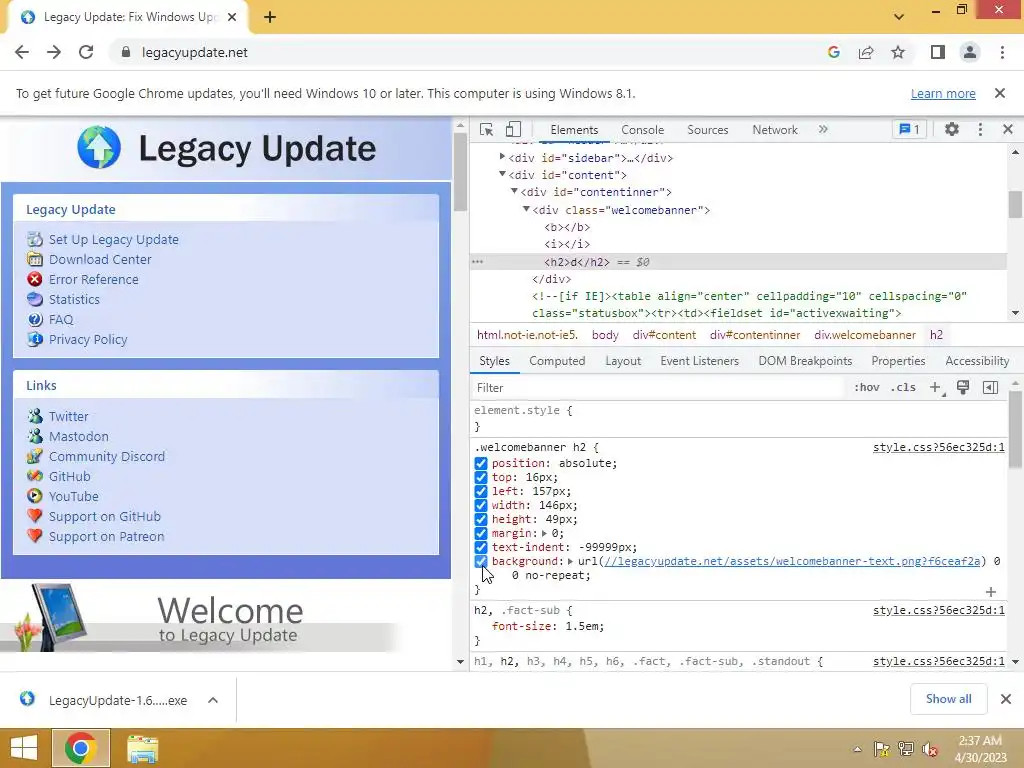Open the tab search dropdown arrow
Viewport: 1024px width, 768px height.
pos(899,17)
